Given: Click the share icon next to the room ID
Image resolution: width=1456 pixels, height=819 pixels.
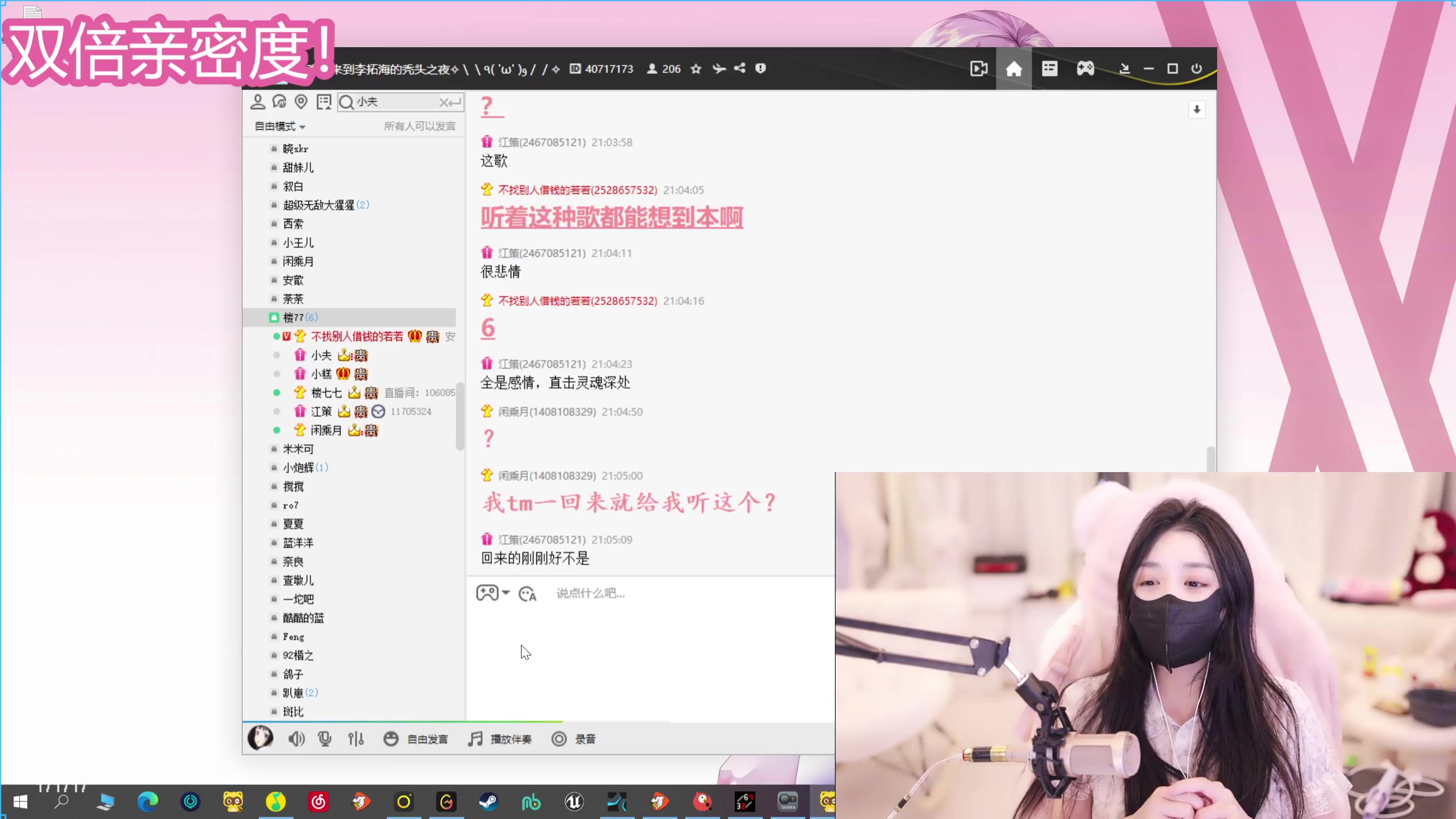Looking at the screenshot, I should (x=739, y=68).
